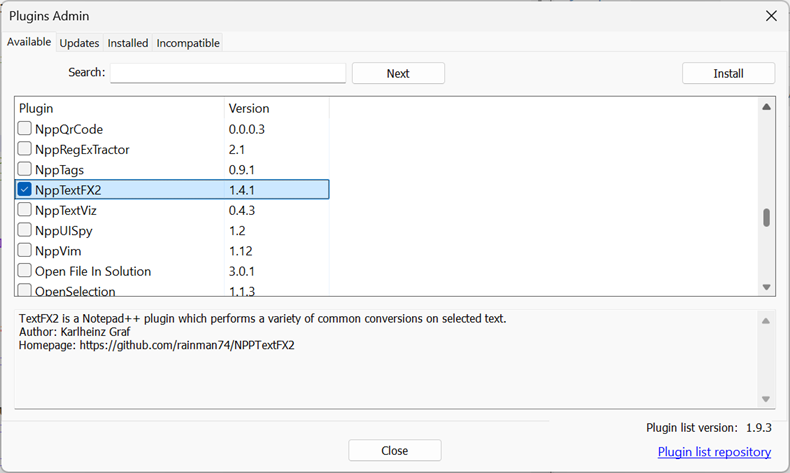Click the Homepage github URL text
This screenshot has width=790, height=473.
tap(187, 345)
